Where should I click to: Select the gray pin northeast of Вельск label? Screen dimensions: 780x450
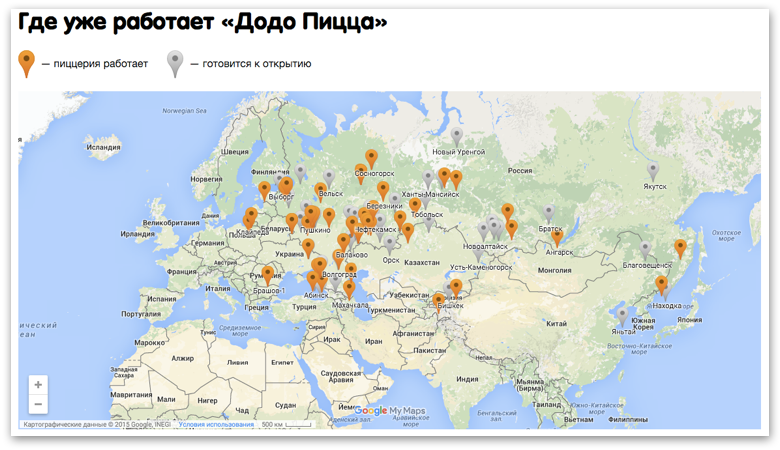click(329, 178)
